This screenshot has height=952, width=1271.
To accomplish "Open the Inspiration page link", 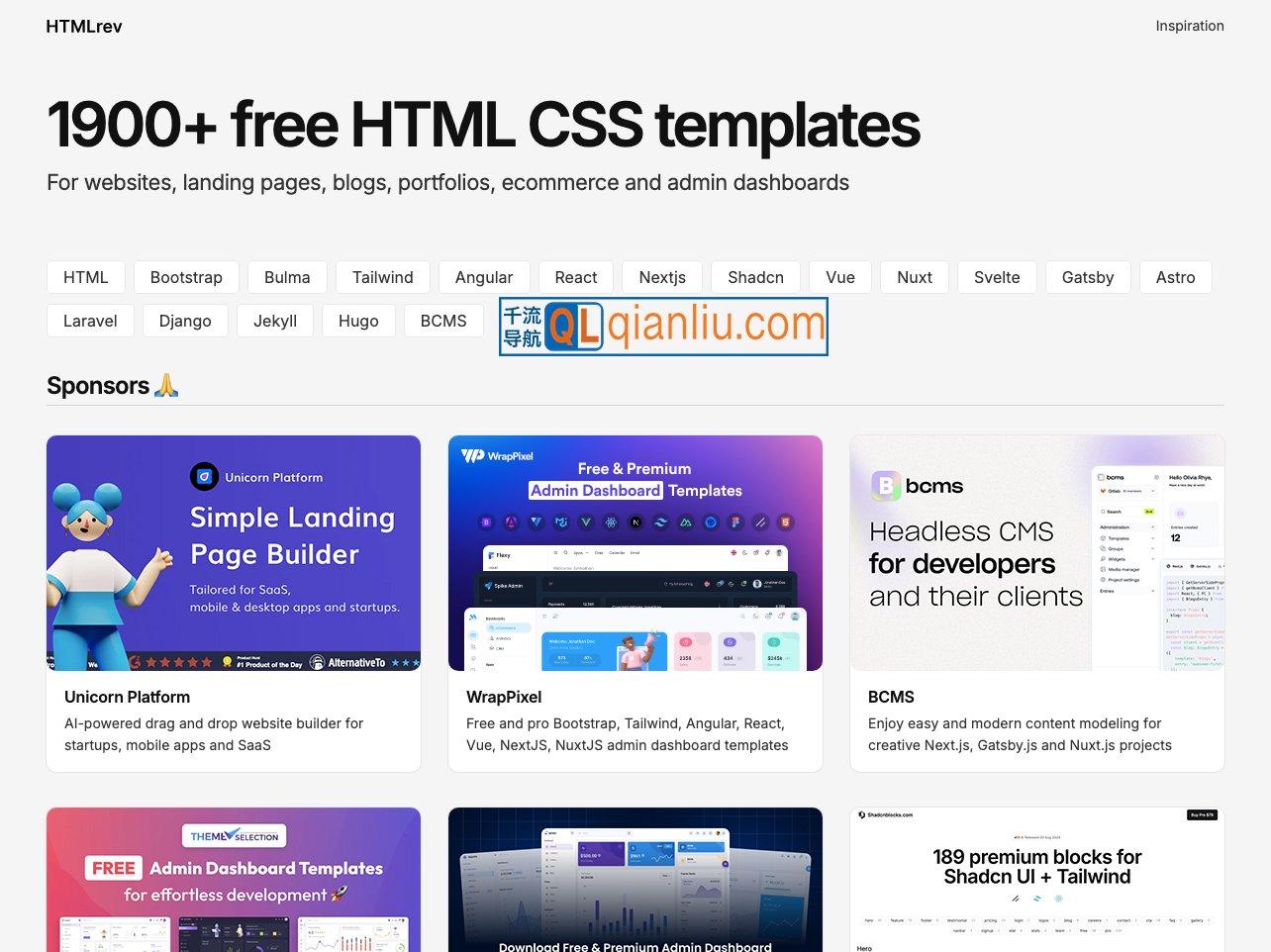I will coord(1189,26).
